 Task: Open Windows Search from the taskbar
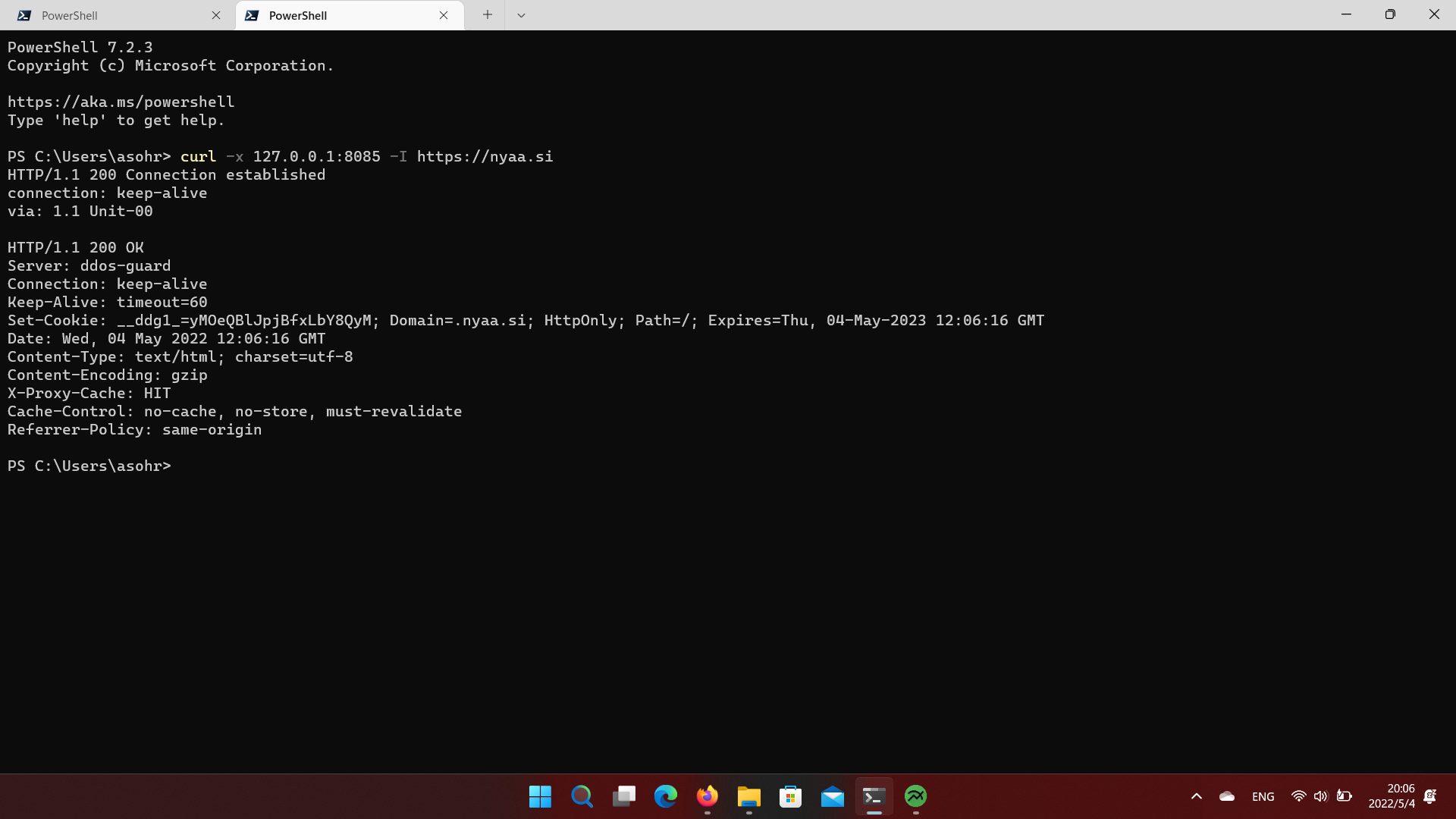tap(582, 797)
